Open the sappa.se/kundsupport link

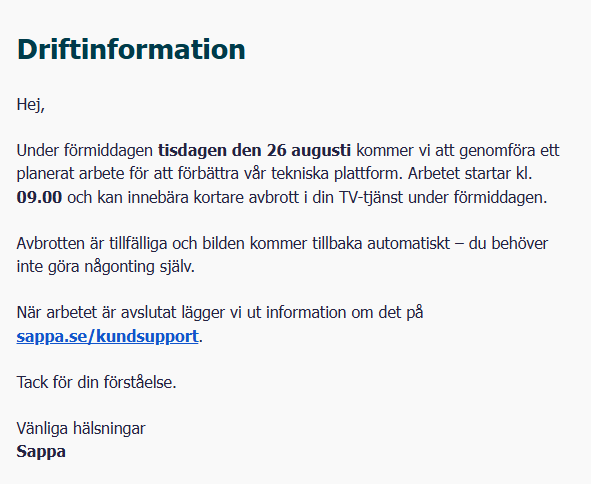point(107,336)
